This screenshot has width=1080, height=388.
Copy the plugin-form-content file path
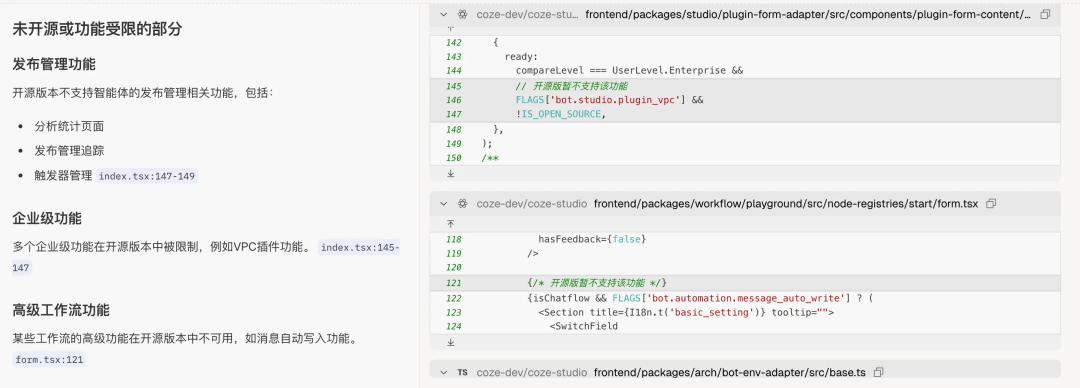(x=1045, y=14)
